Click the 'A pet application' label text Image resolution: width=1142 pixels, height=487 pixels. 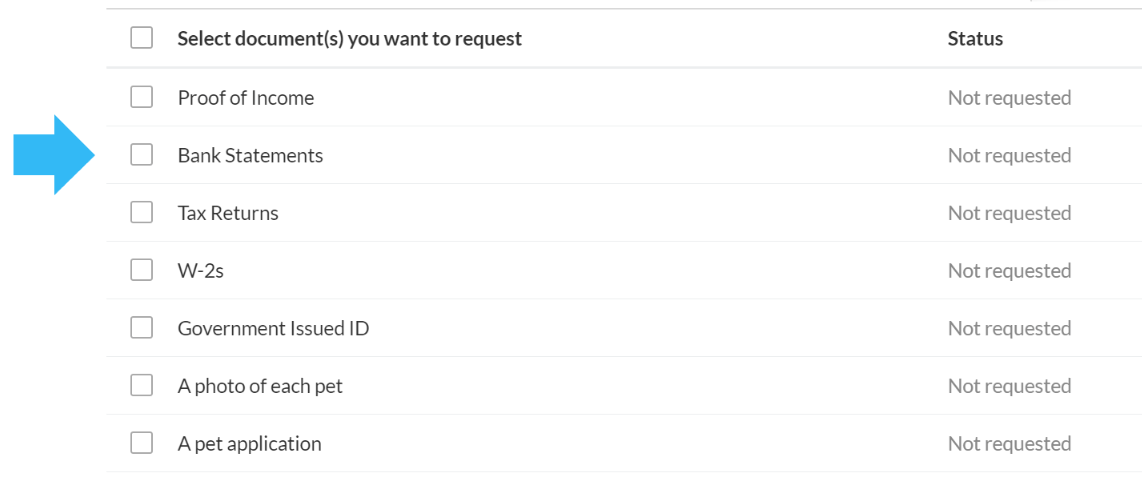pos(249,444)
